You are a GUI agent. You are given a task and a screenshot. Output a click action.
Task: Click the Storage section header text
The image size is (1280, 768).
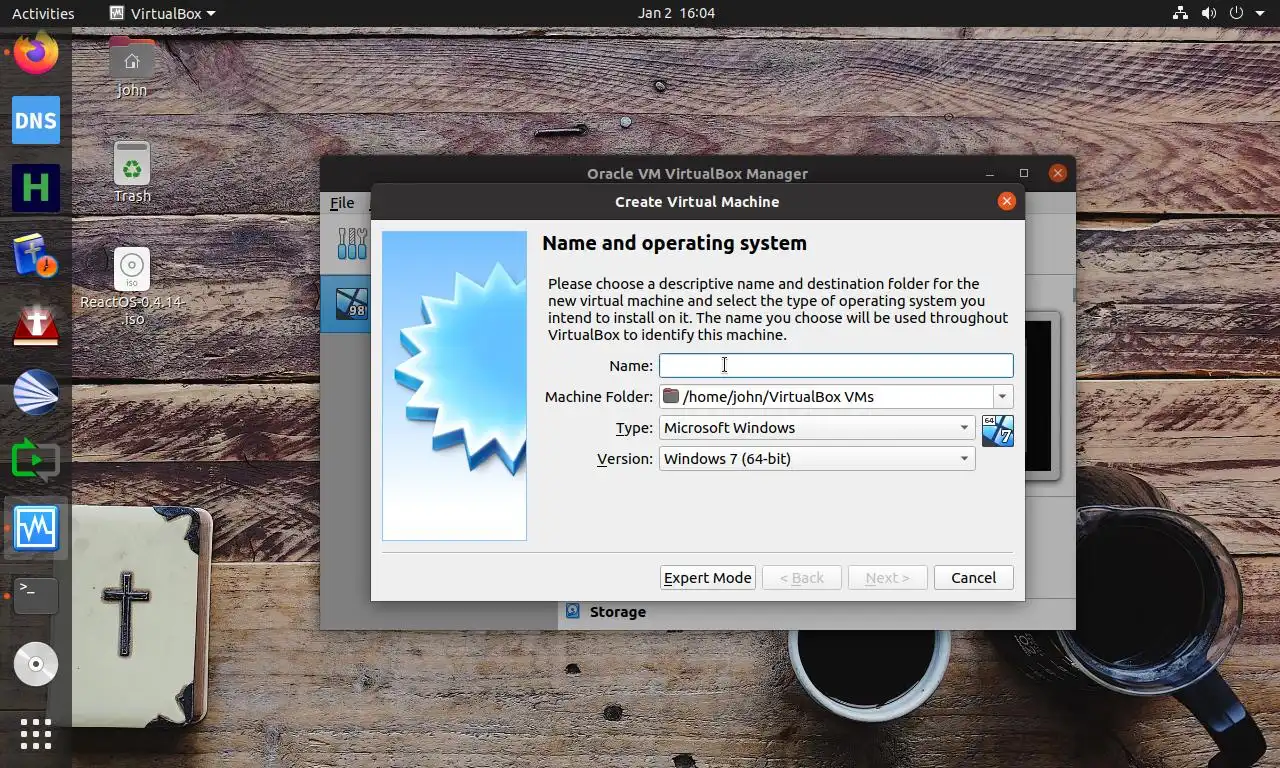[x=618, y=612]
